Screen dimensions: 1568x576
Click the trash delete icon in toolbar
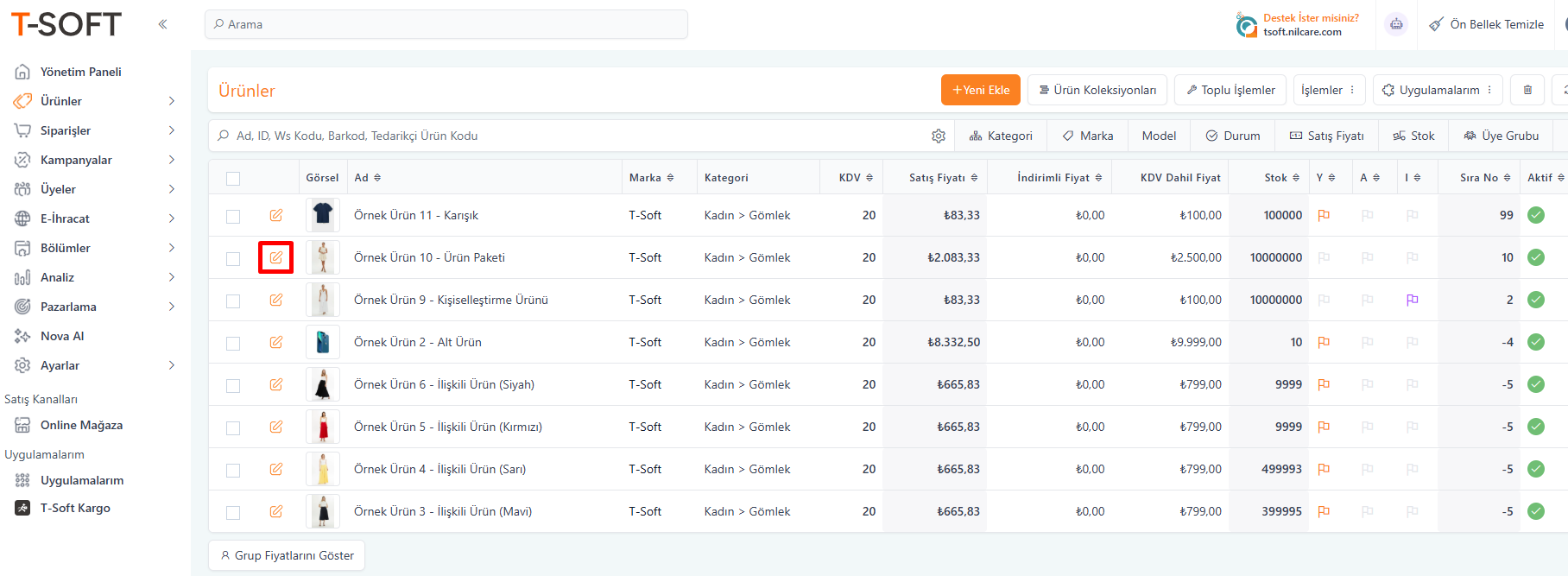(1527, 90)
